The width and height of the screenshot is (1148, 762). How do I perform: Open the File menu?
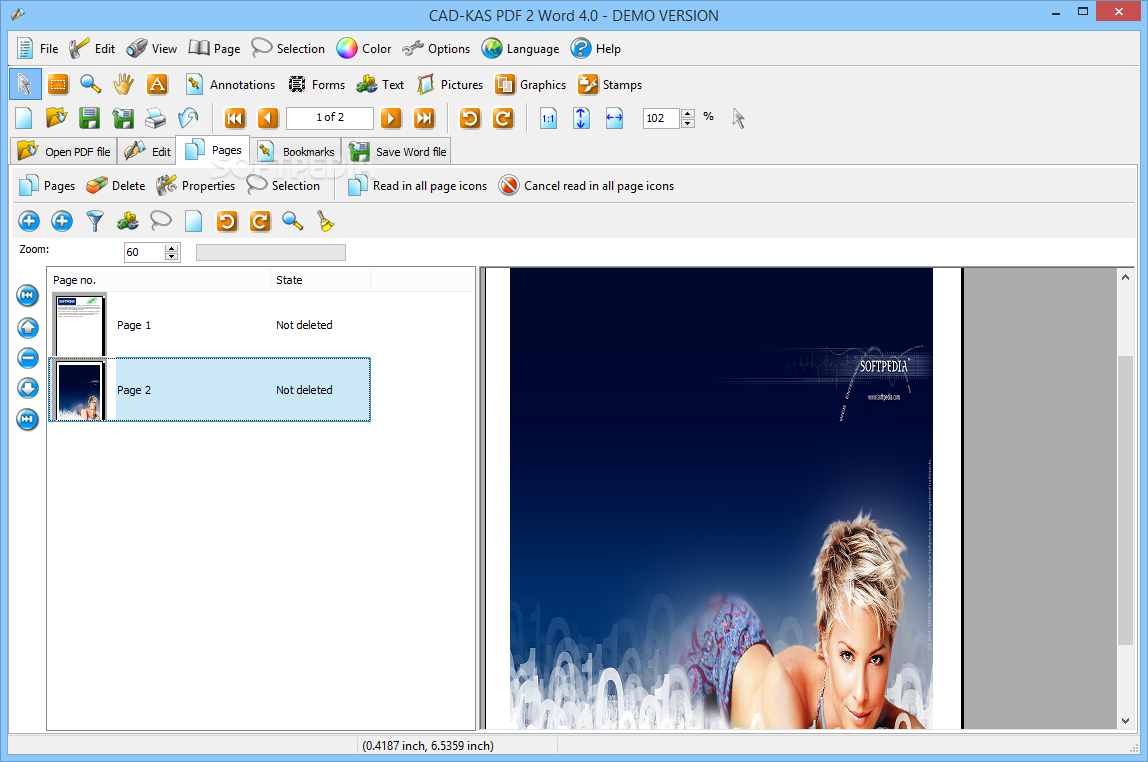[x=37, y=48]
